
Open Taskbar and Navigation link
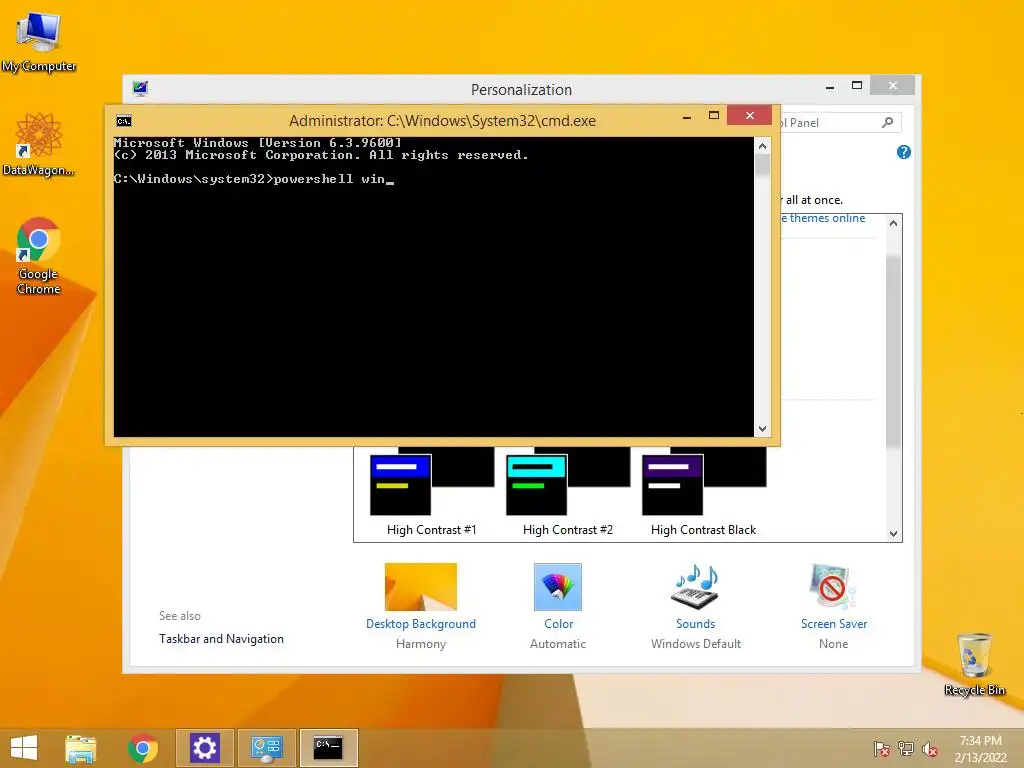pos(221,639)
